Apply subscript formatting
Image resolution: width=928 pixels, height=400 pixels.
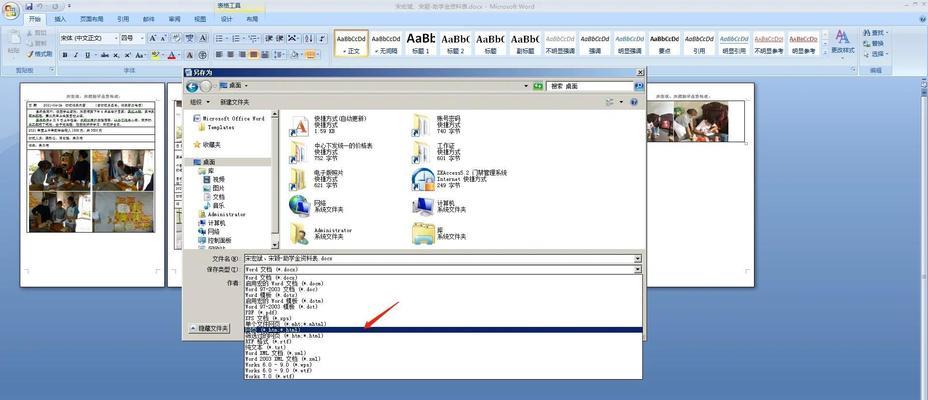click(116, 55)
